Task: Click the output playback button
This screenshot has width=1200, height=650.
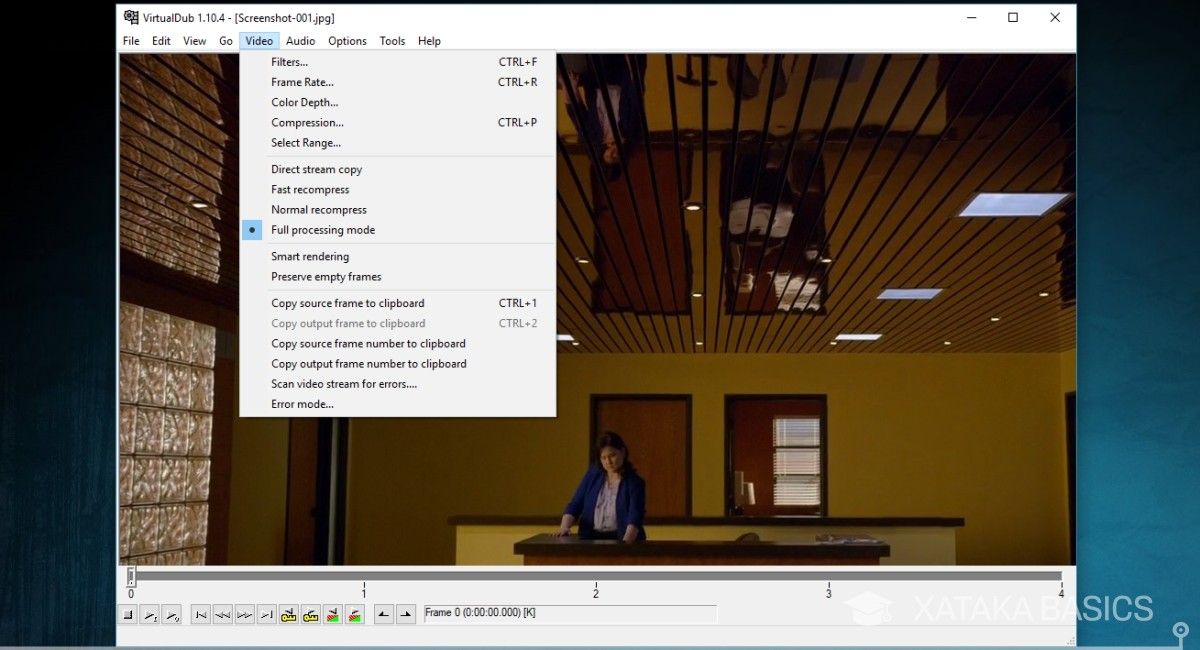Action: point(172,614)
